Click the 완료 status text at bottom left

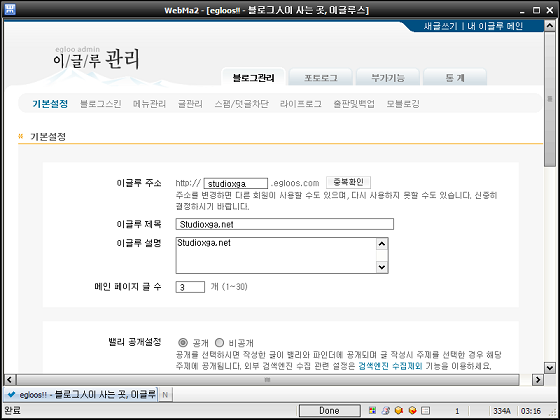pos(13,411)
